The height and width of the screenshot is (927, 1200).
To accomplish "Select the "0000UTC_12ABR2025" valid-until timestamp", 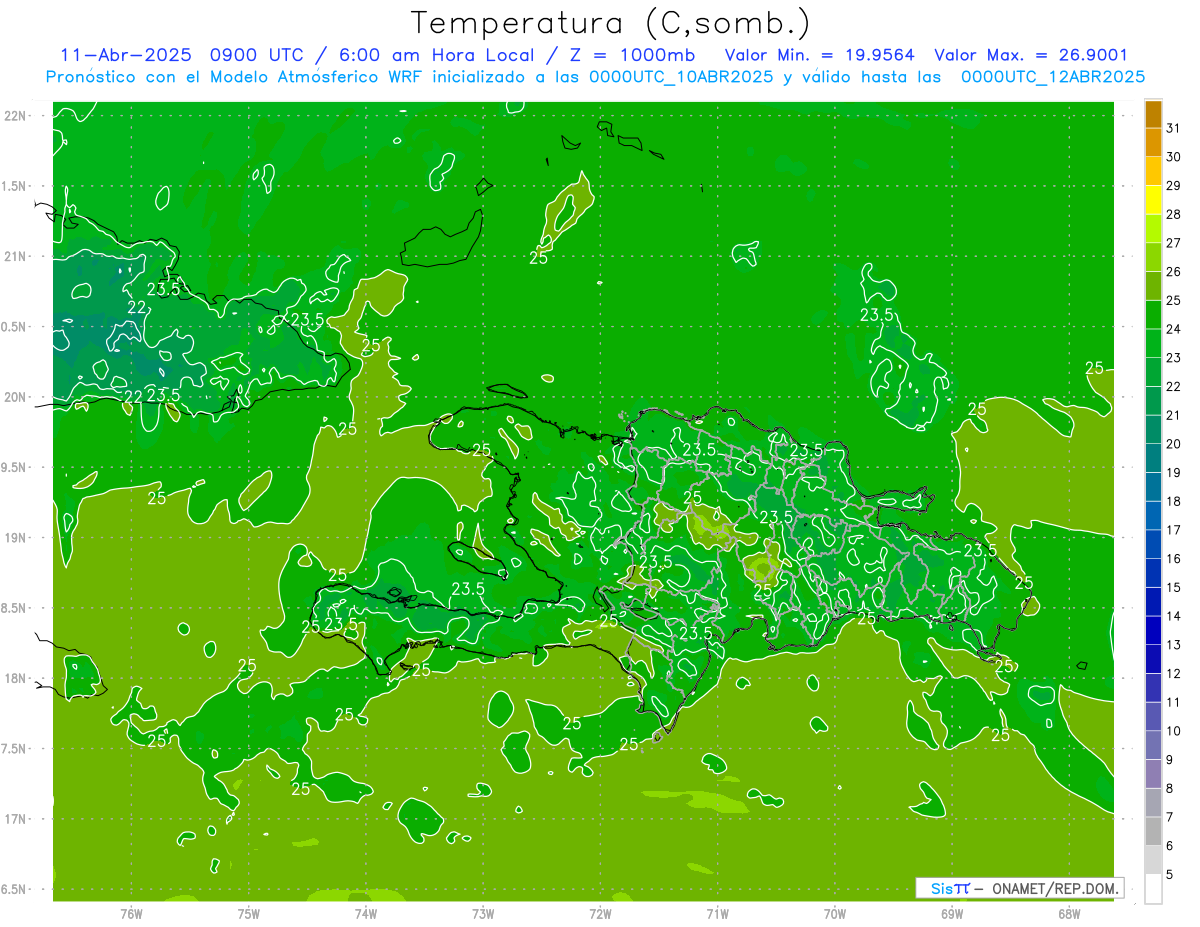I will pyautogui.click(x=1053, y=77).
